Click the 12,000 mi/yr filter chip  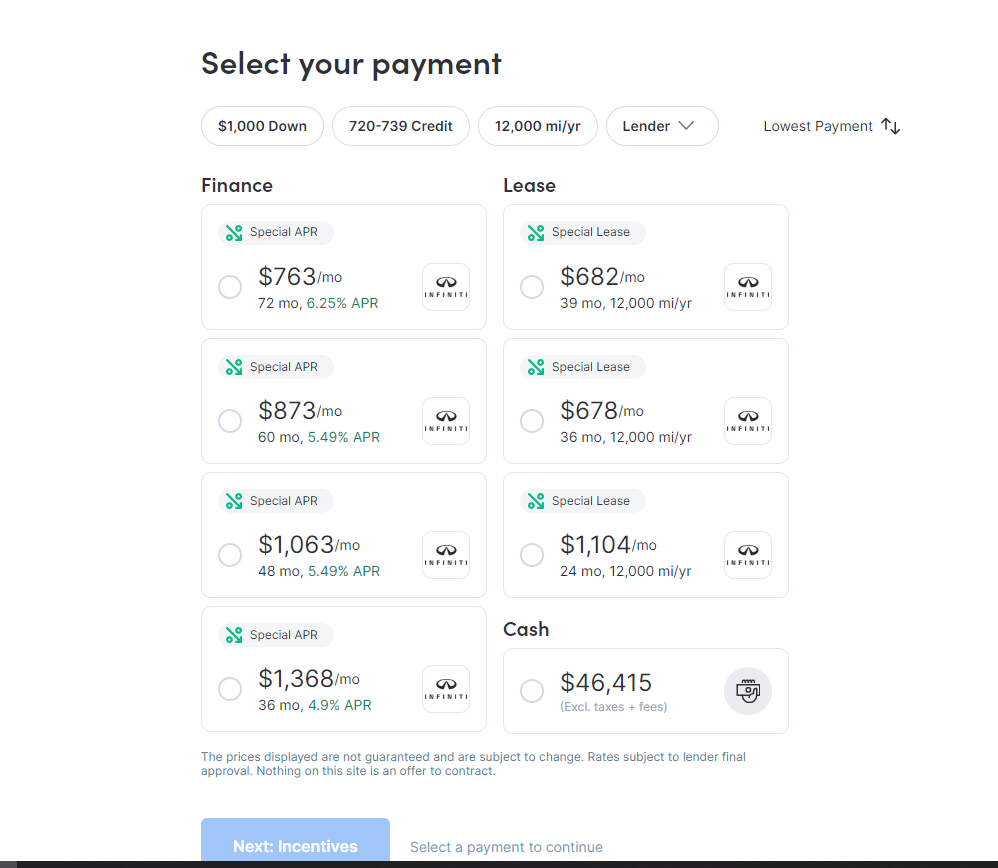537,126
